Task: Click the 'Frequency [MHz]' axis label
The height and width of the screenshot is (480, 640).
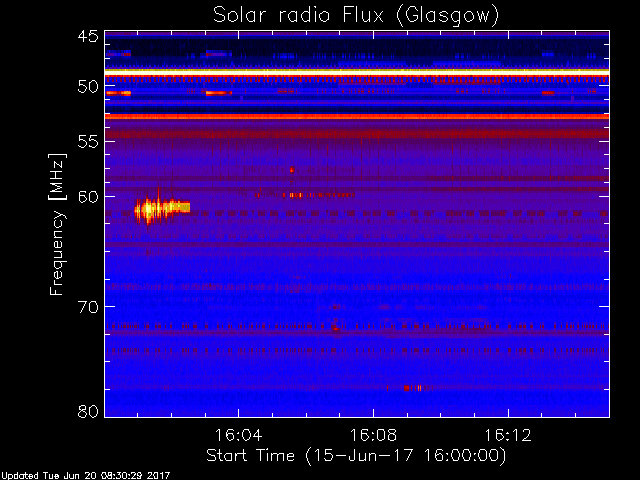Action: coord(57,224)
